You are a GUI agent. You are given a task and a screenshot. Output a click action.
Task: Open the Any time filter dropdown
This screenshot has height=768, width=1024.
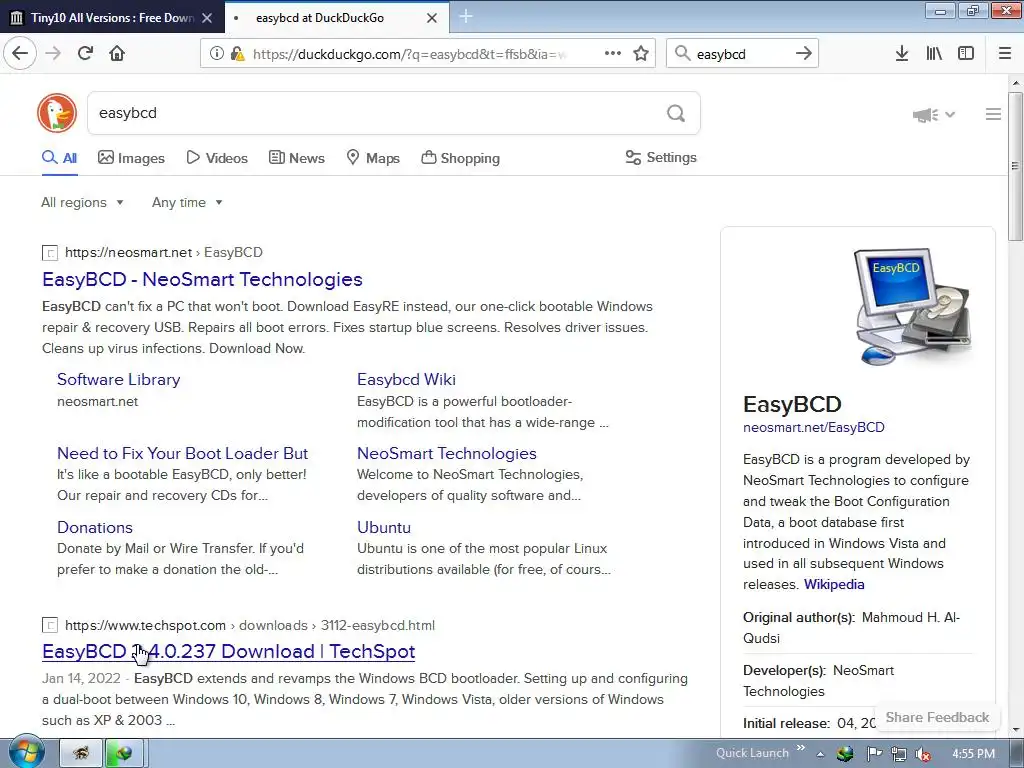point(187,202)
